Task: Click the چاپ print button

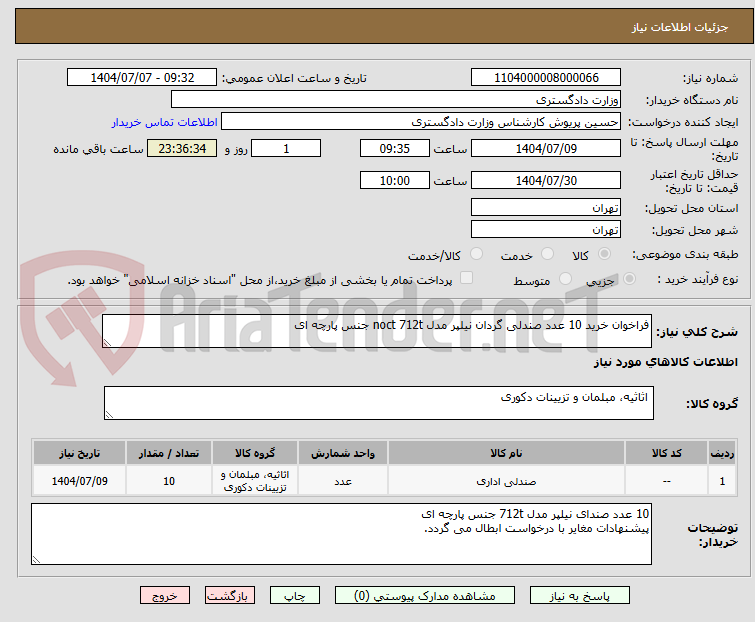Action: click(295, 596)
